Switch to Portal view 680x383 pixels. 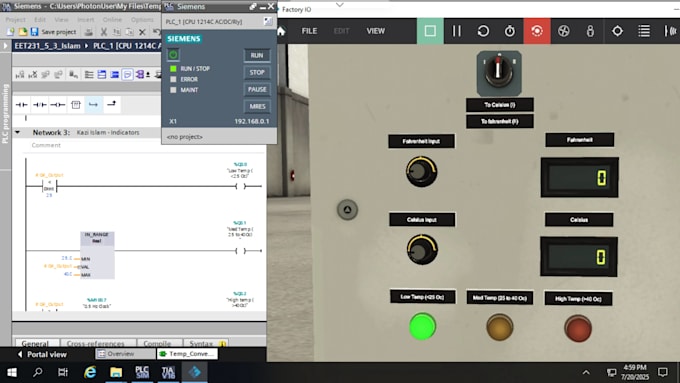point(42,354)
